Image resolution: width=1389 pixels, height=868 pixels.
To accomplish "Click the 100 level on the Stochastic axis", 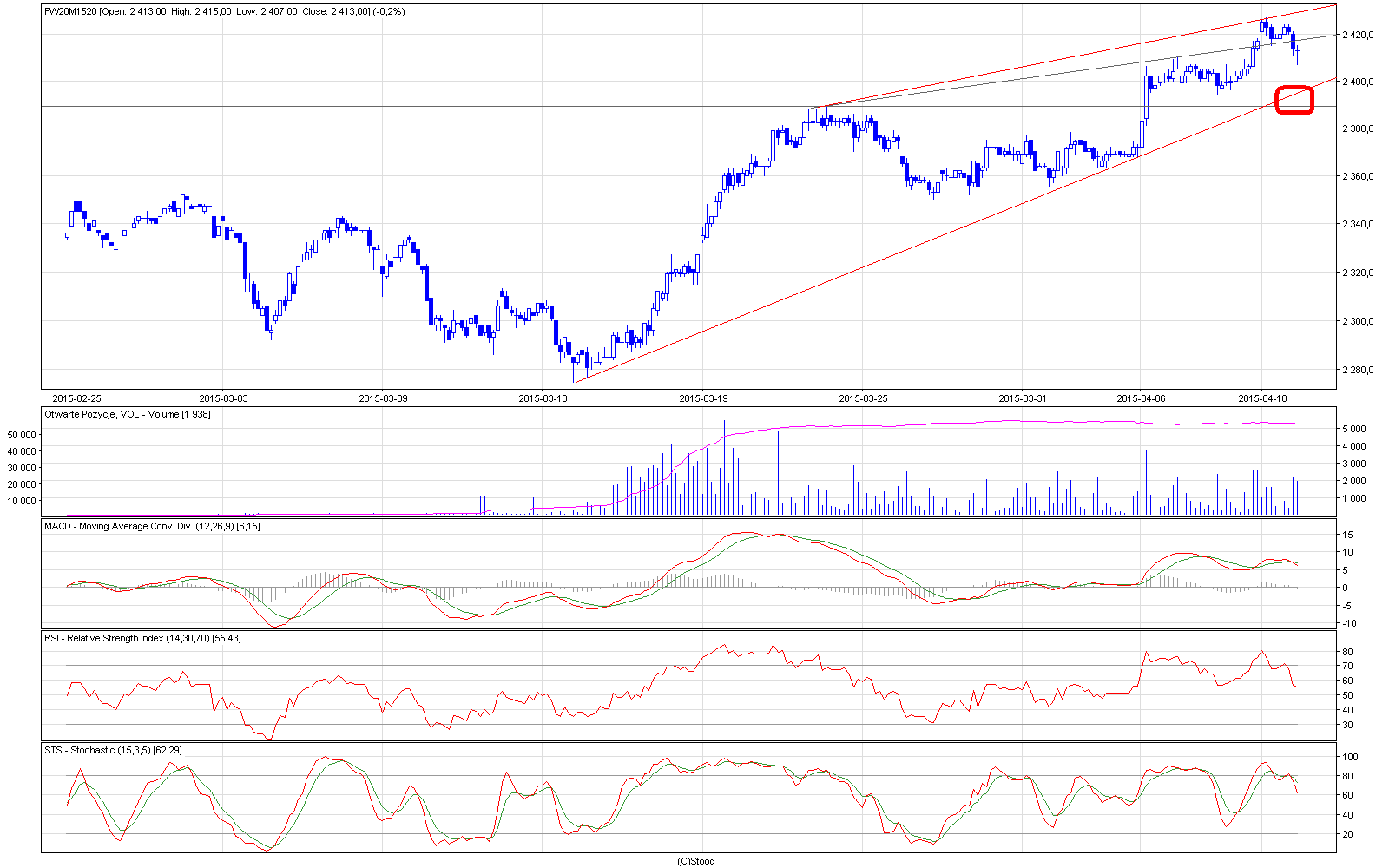I will (1350, 758).
